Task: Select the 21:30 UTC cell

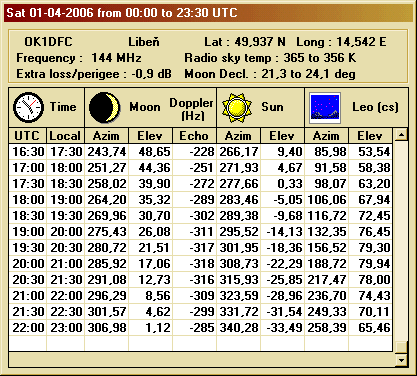Action: [28, 312]
